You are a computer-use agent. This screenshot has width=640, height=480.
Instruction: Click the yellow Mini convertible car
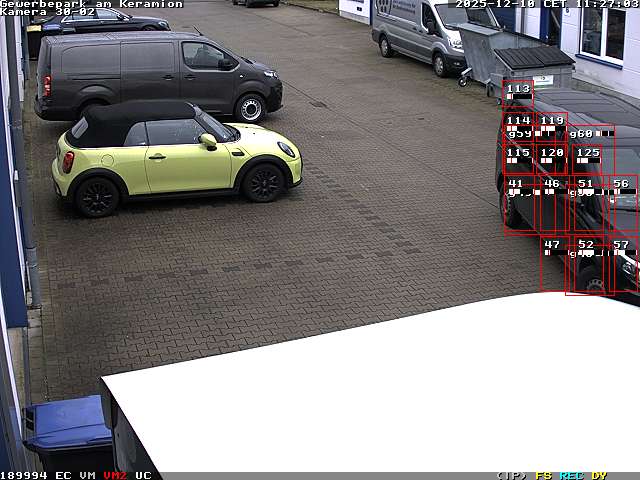(175, 155)
